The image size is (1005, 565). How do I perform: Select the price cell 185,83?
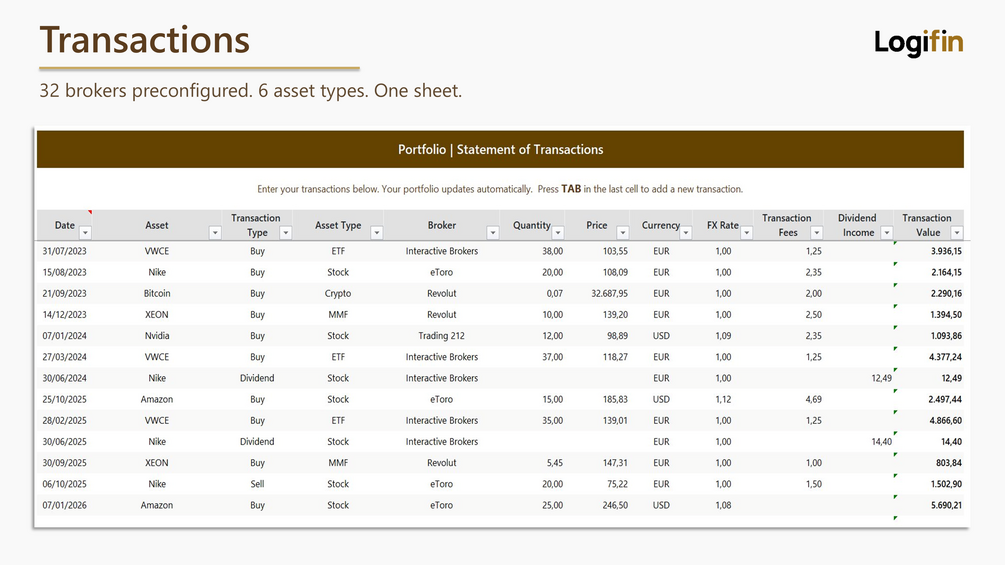tap(615, 399)
